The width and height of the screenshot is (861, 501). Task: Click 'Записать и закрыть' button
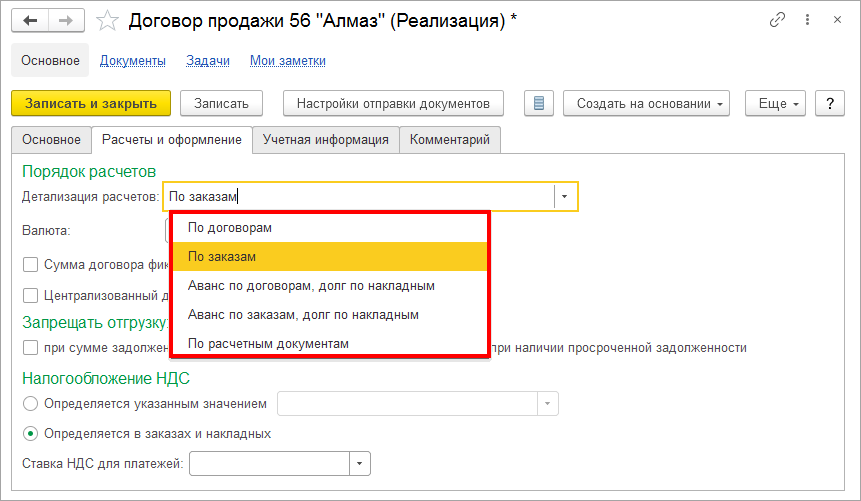pos(91,103)
